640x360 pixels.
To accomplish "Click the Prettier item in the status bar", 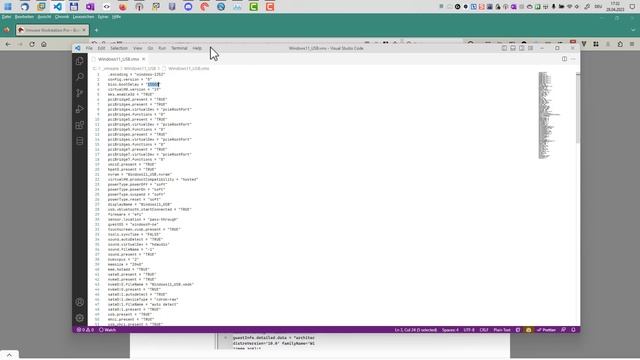I will click(547, 330).
